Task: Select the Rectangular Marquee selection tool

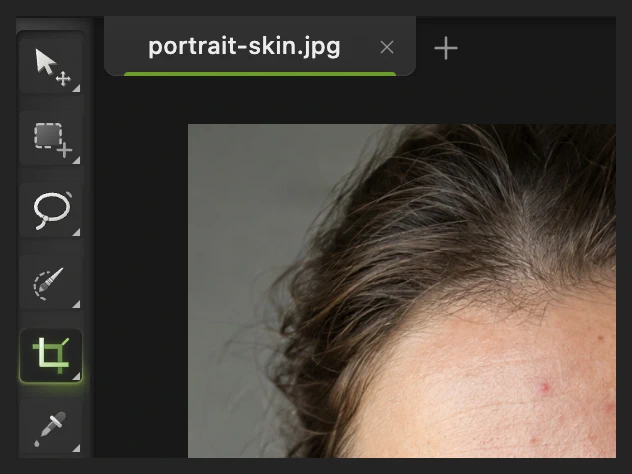Action: (51, 138)
